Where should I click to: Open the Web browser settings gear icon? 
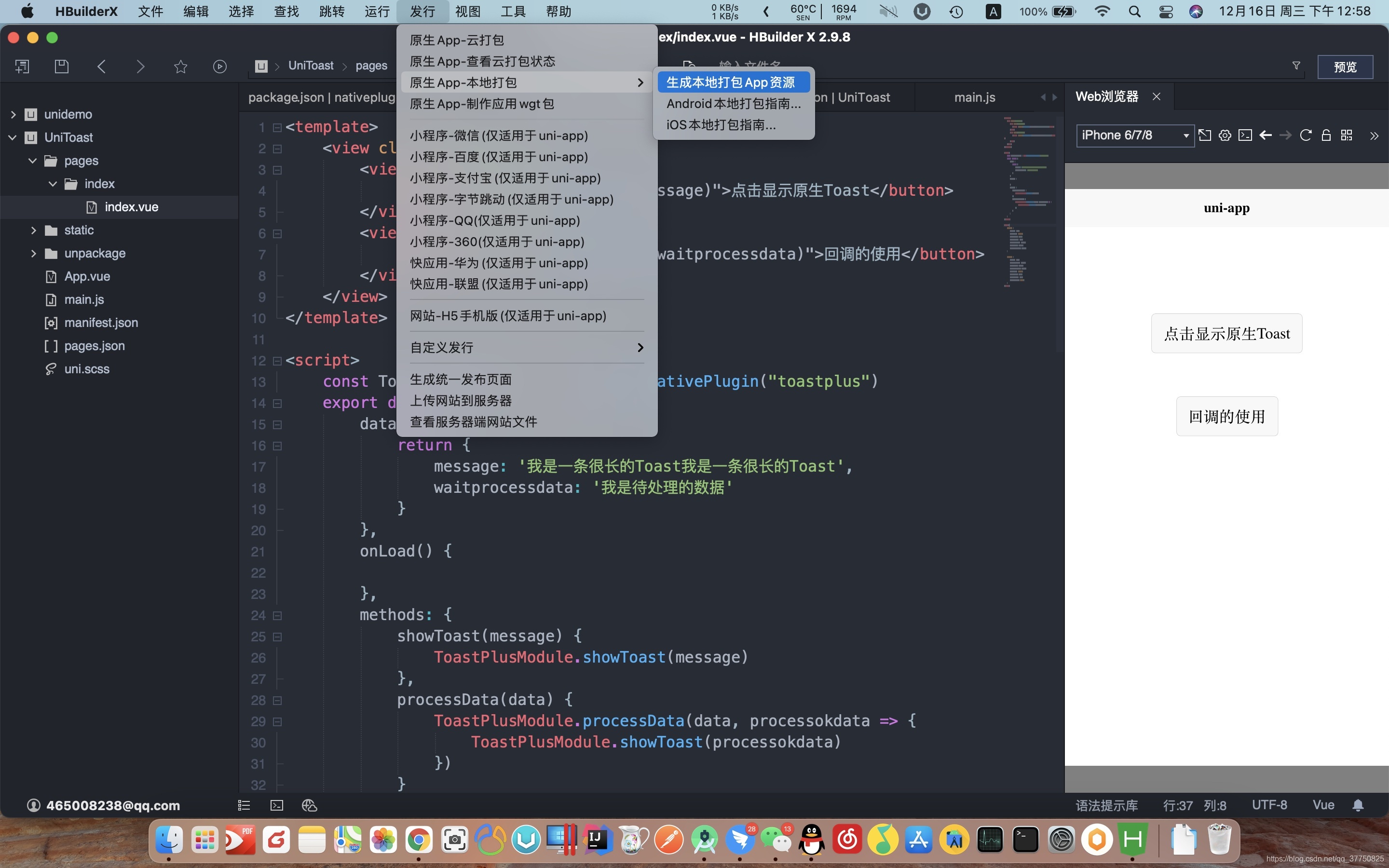click(x=1225, y=136)
